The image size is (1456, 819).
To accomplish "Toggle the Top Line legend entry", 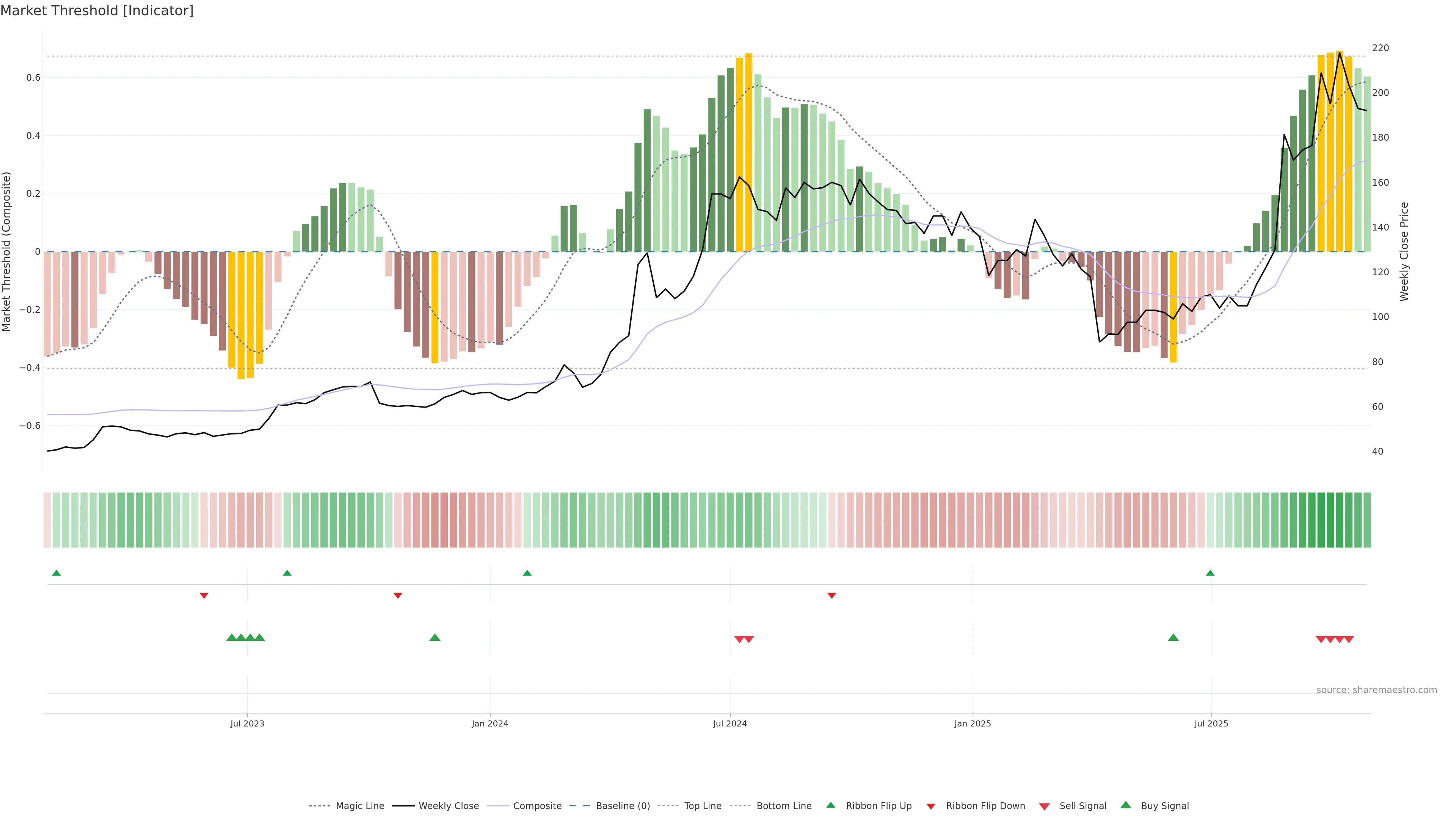I will click(x=703, y=806).
